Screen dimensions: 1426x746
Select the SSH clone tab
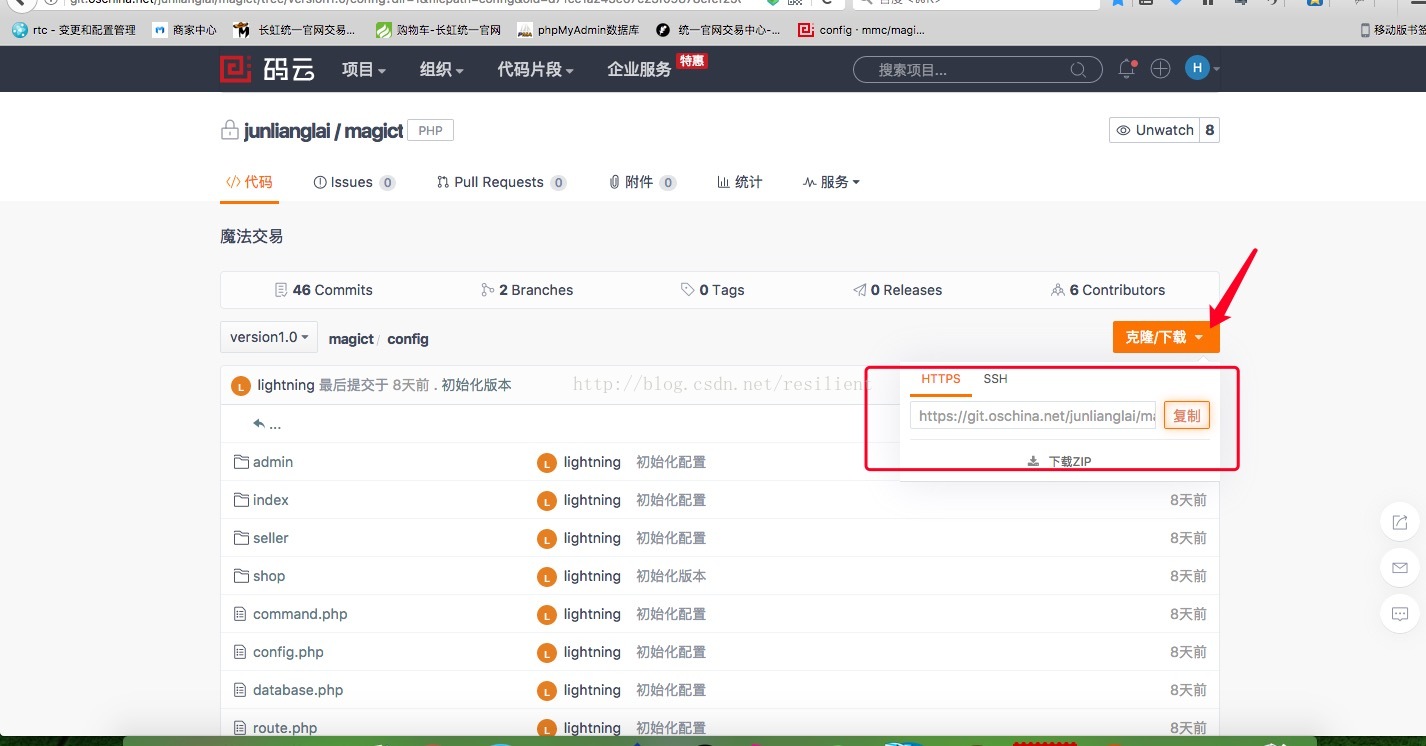coord(995,380)
